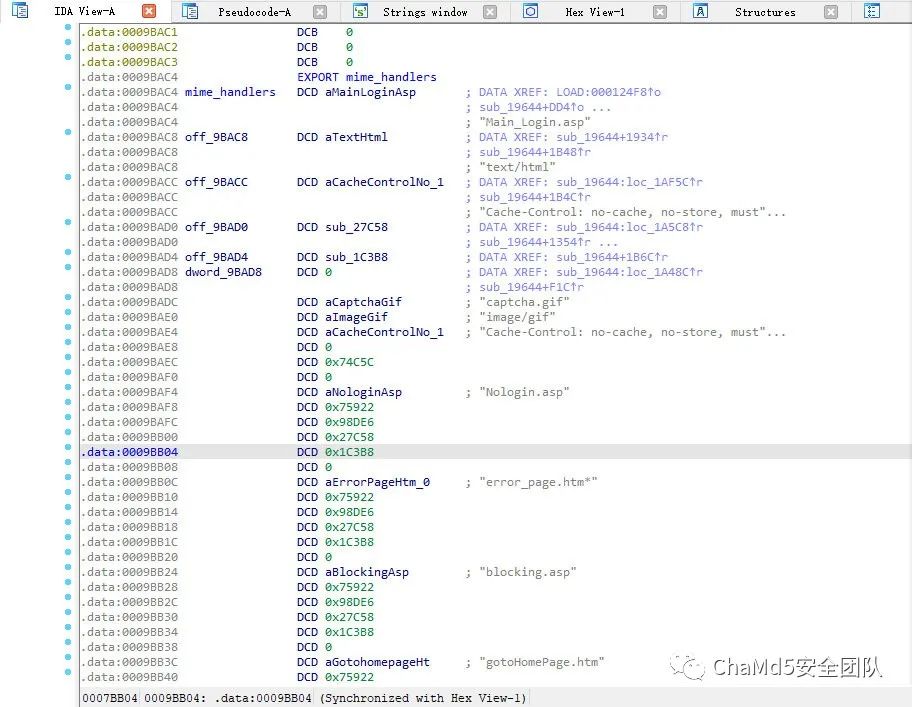Click the aMainLoginAsp operand

pos(370,92)
